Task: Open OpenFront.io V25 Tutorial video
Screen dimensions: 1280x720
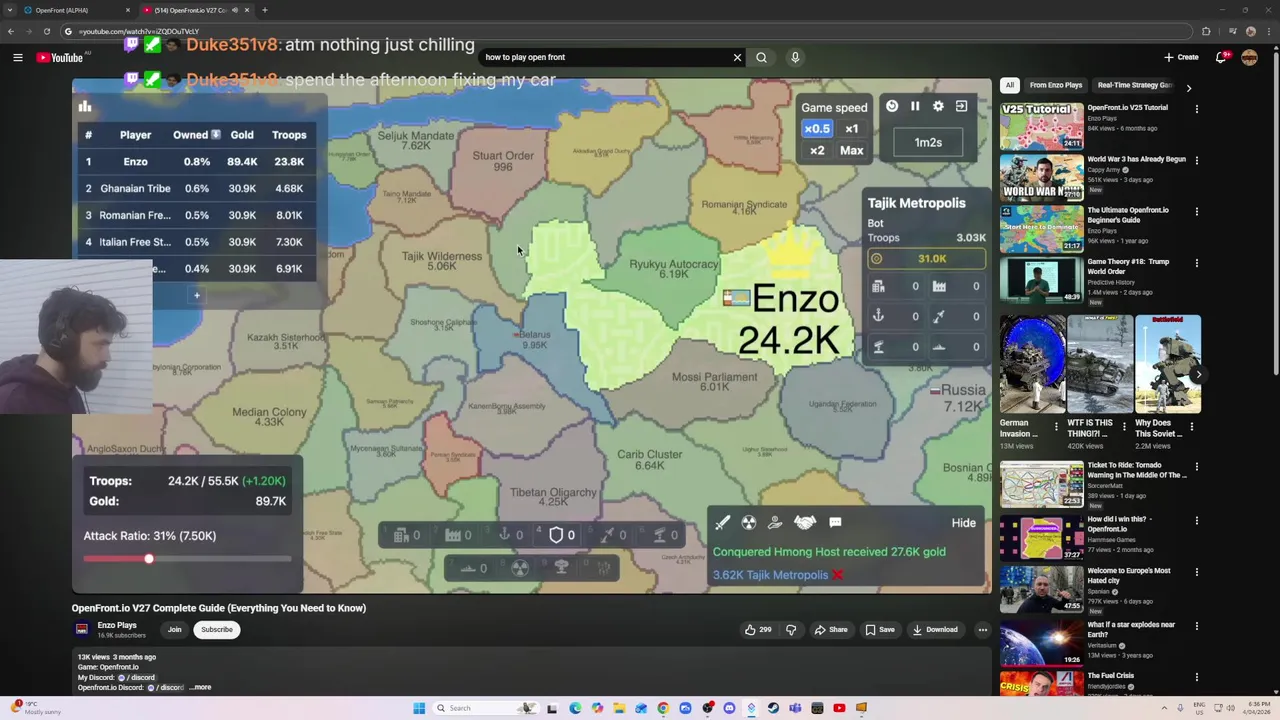Action: pos(1127,108)
